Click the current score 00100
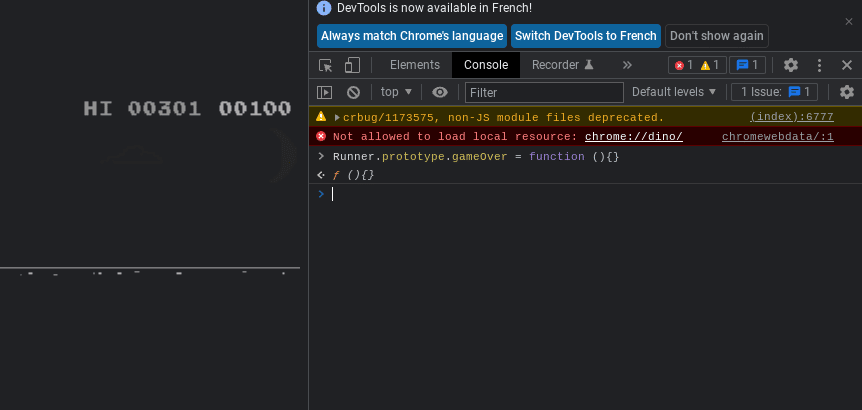862x410 pixels. click(255, 108)
